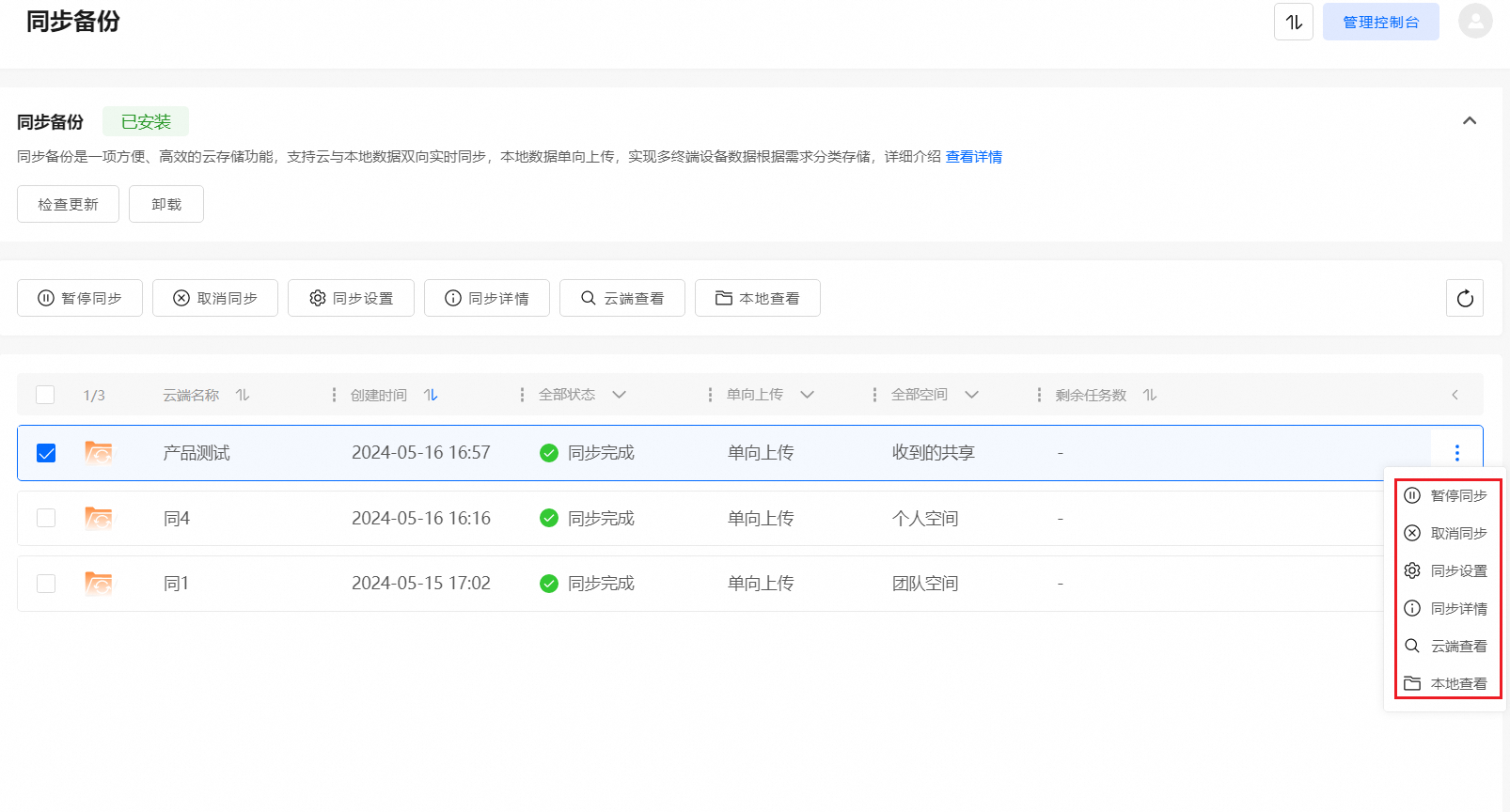
Task: Click the toolbar 本地查看 button
Action: click(x=758, y=298)
